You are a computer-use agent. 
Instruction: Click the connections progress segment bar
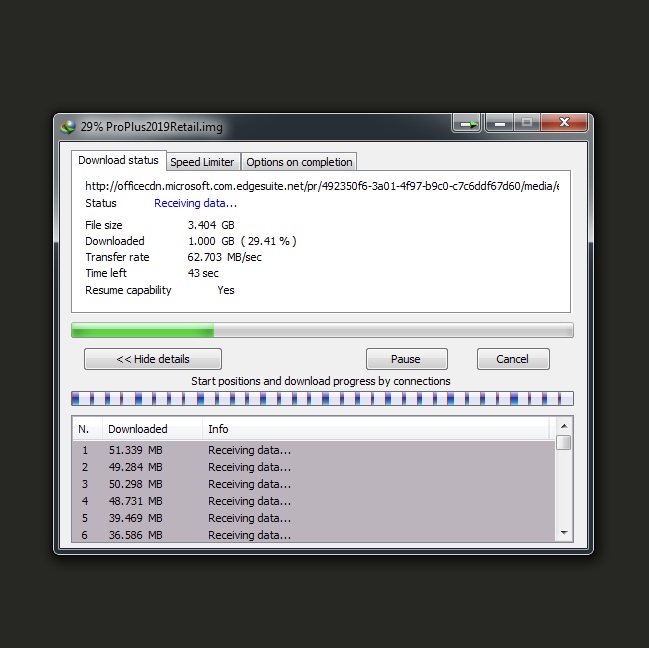coord(322,398)
